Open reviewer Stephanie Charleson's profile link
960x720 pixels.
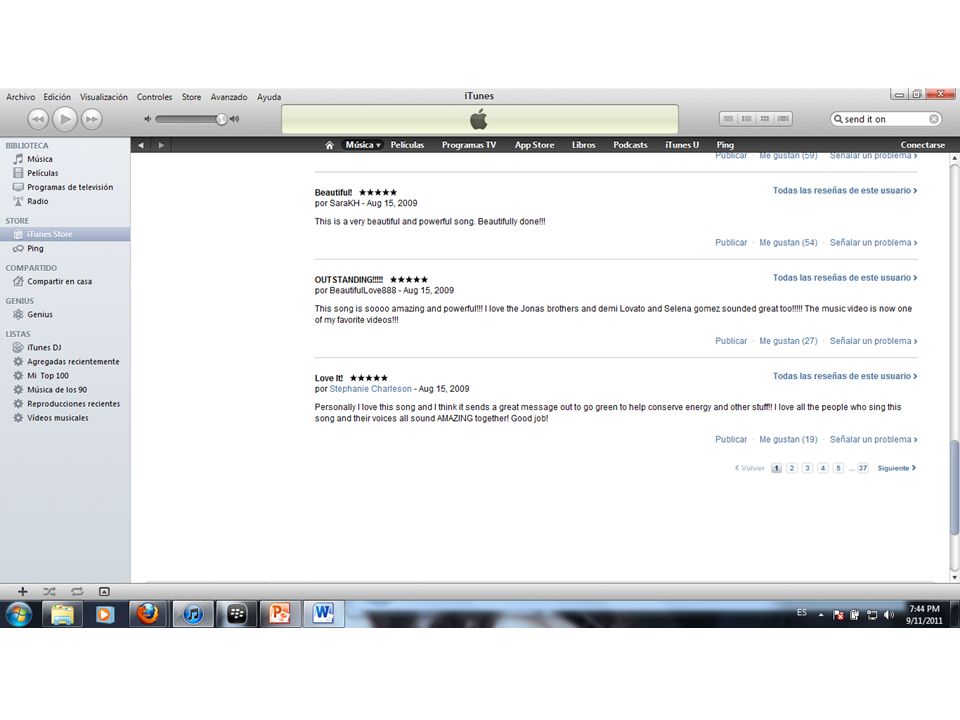tap(370, 389)
